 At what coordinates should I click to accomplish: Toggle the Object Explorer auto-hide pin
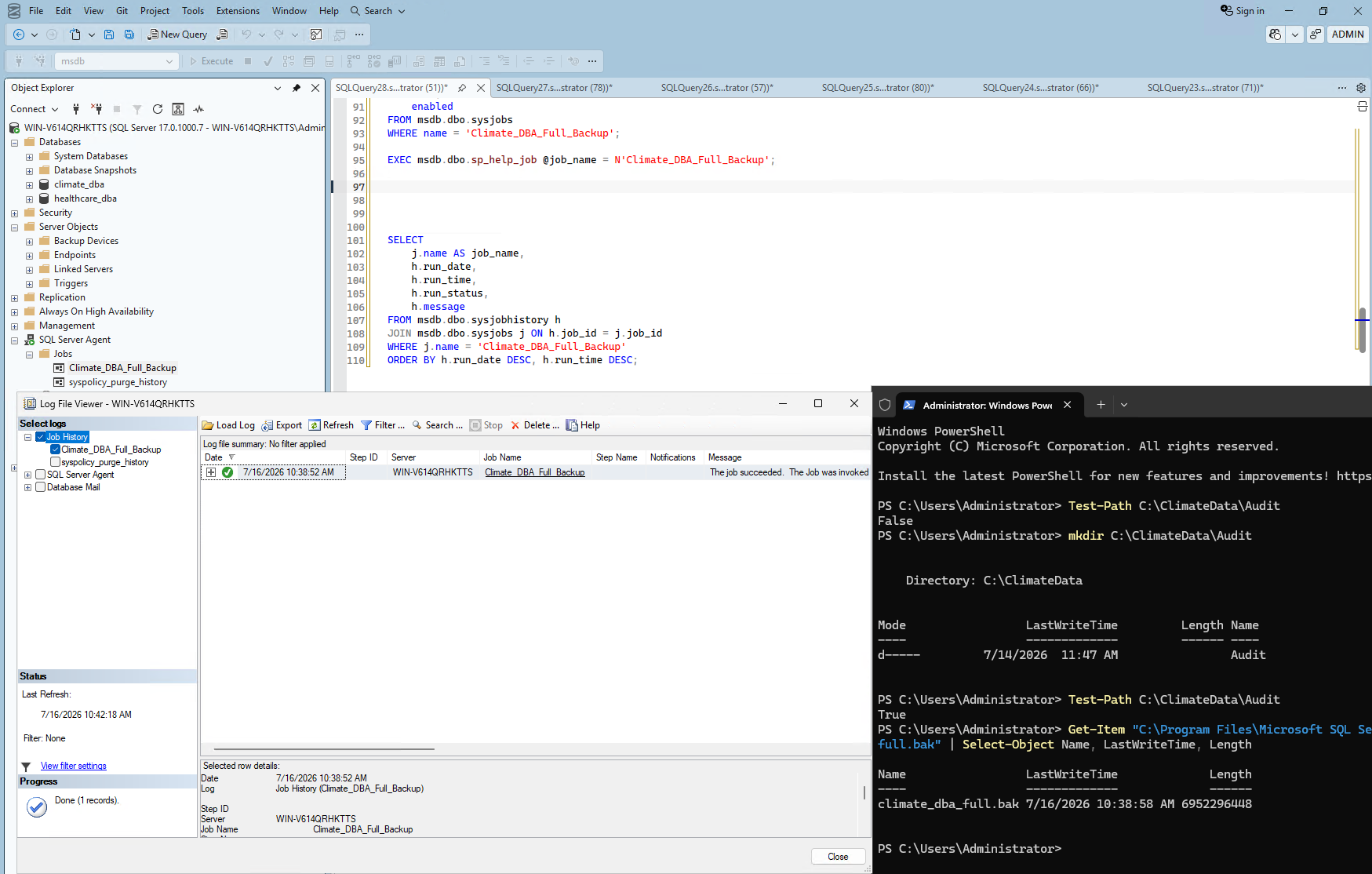click(297, 88)
